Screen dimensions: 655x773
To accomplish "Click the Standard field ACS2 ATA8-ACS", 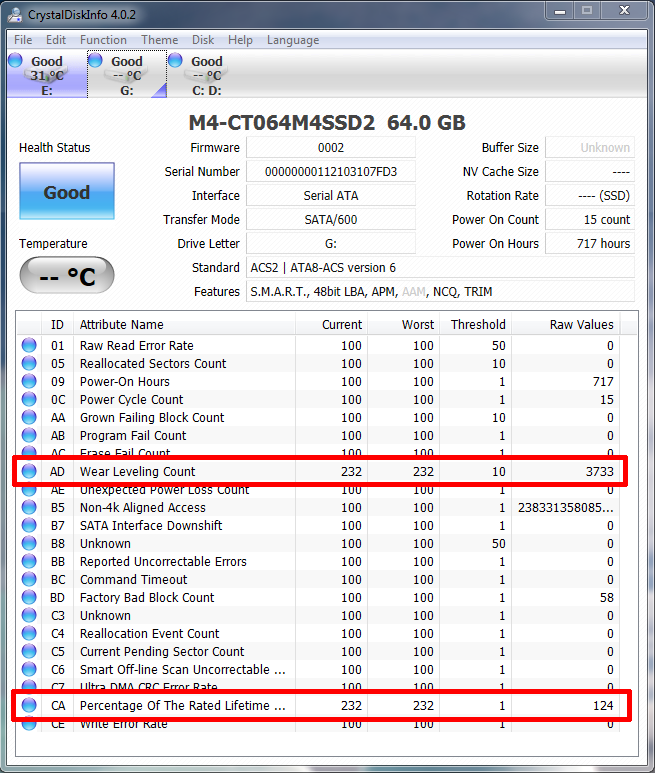I will pyautogui.click(x=440, y=268).
